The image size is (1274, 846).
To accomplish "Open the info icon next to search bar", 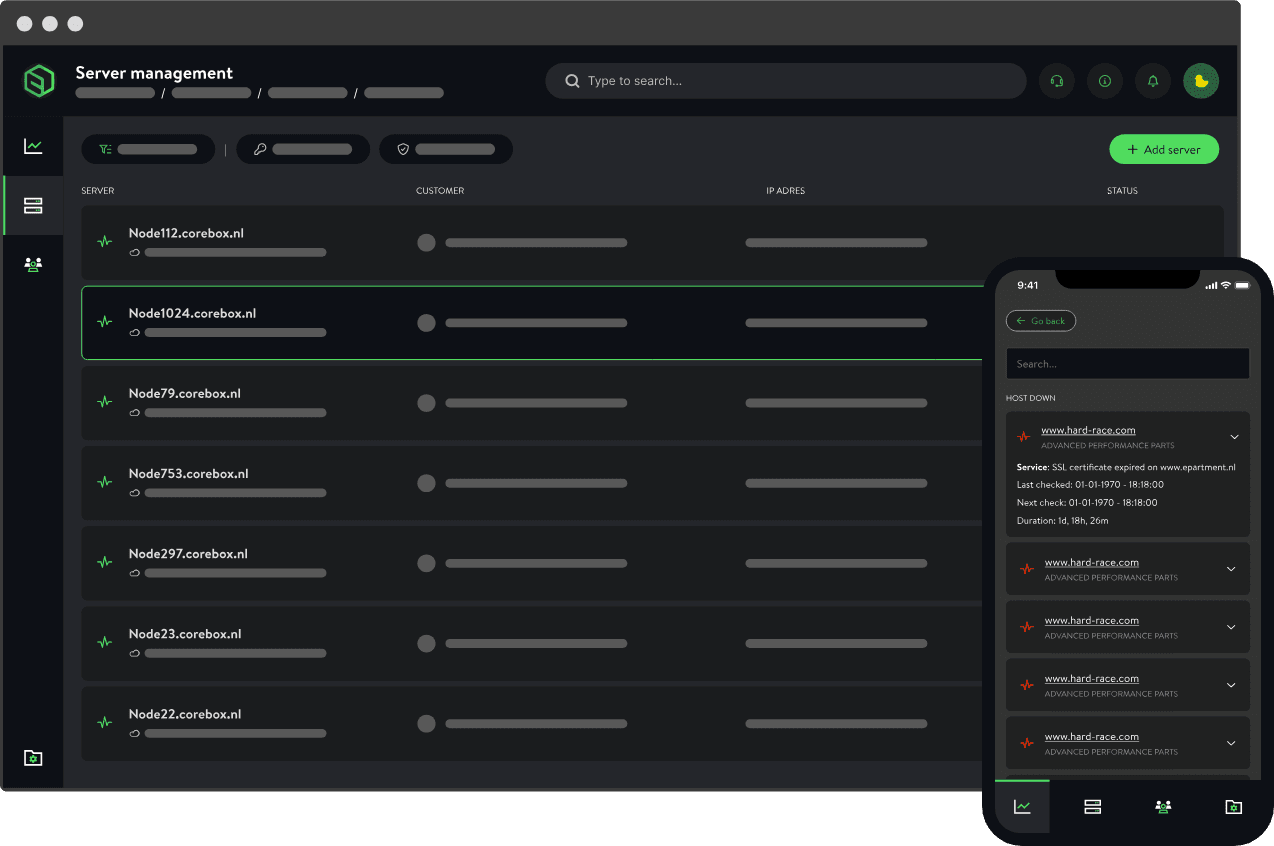I will click(x=1104, y=81).
